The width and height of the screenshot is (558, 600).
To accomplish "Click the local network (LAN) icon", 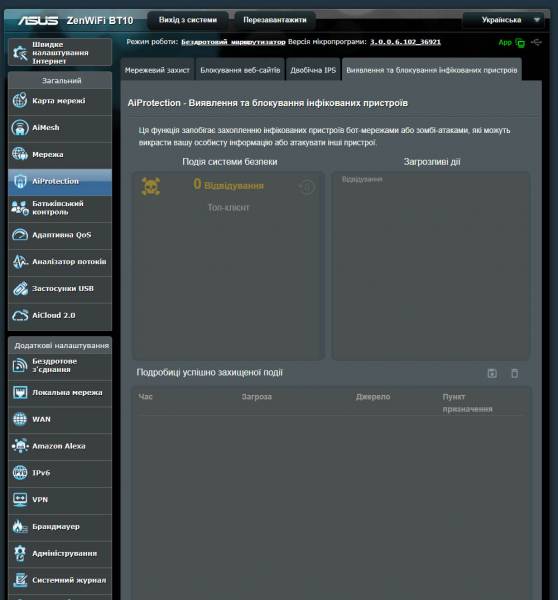I will click(20, 392).
